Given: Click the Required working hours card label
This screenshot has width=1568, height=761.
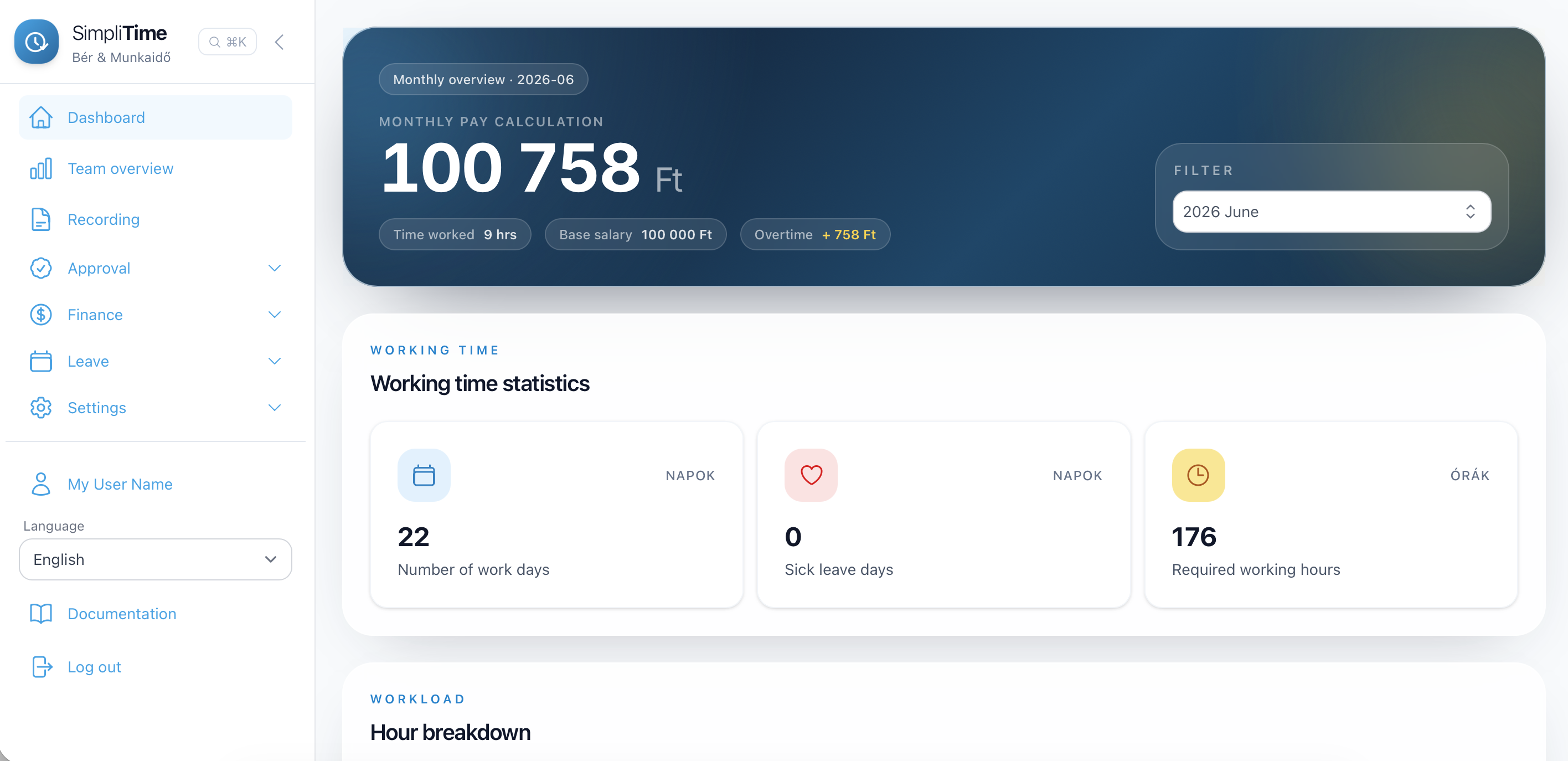Looking at the screenshot, I should (1256, 569).
